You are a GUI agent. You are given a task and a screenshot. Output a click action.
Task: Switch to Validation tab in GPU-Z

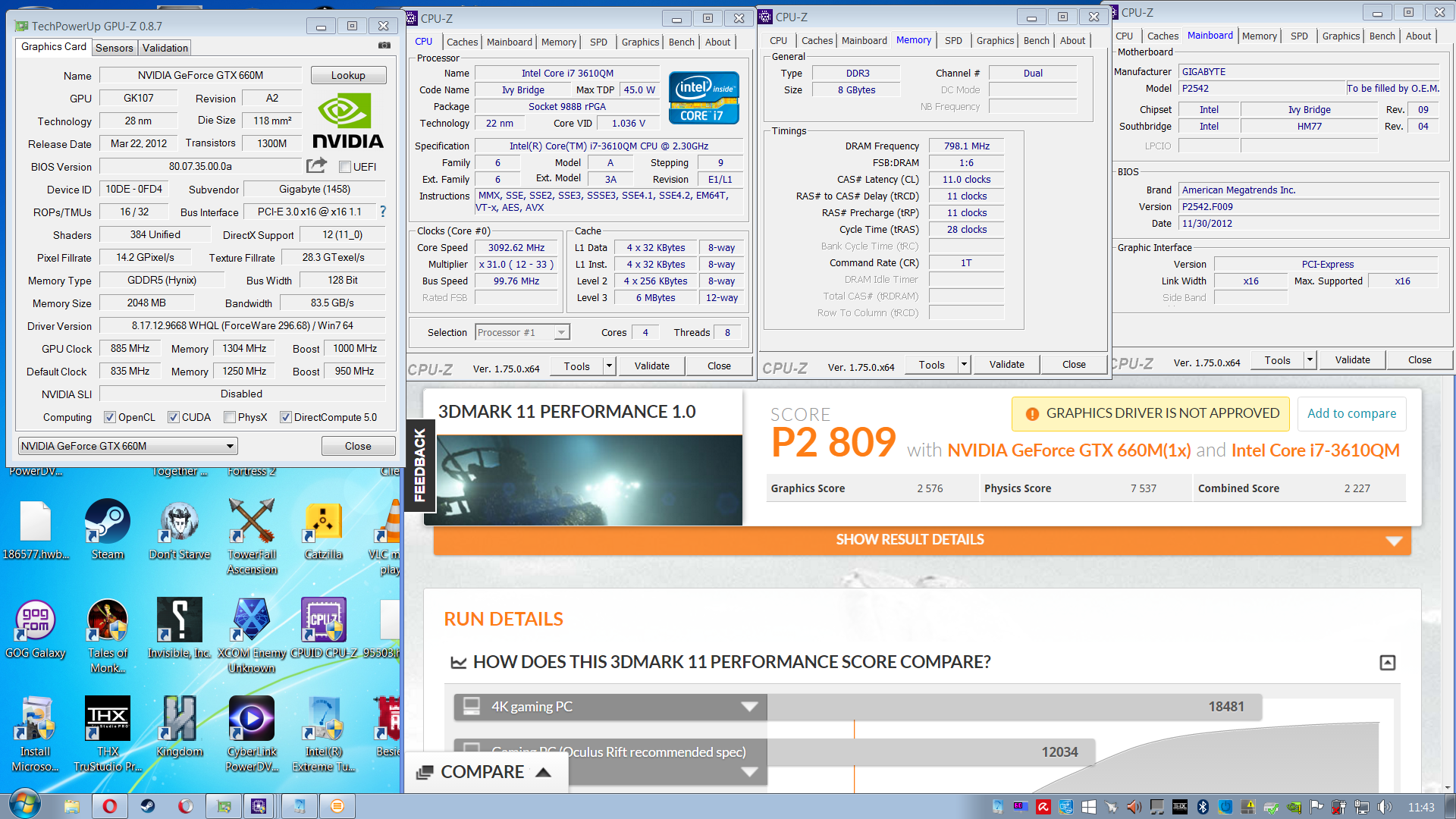pyautogui.click(x=165, y=48)
